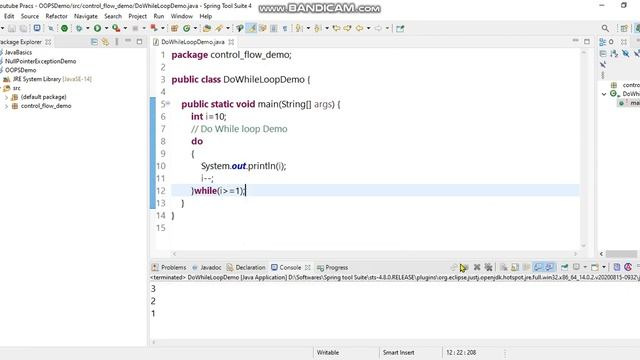This screenshot has height=360, width=640.
Task: Click the Save disk icon in toolbar
Action: click(12, 28)
